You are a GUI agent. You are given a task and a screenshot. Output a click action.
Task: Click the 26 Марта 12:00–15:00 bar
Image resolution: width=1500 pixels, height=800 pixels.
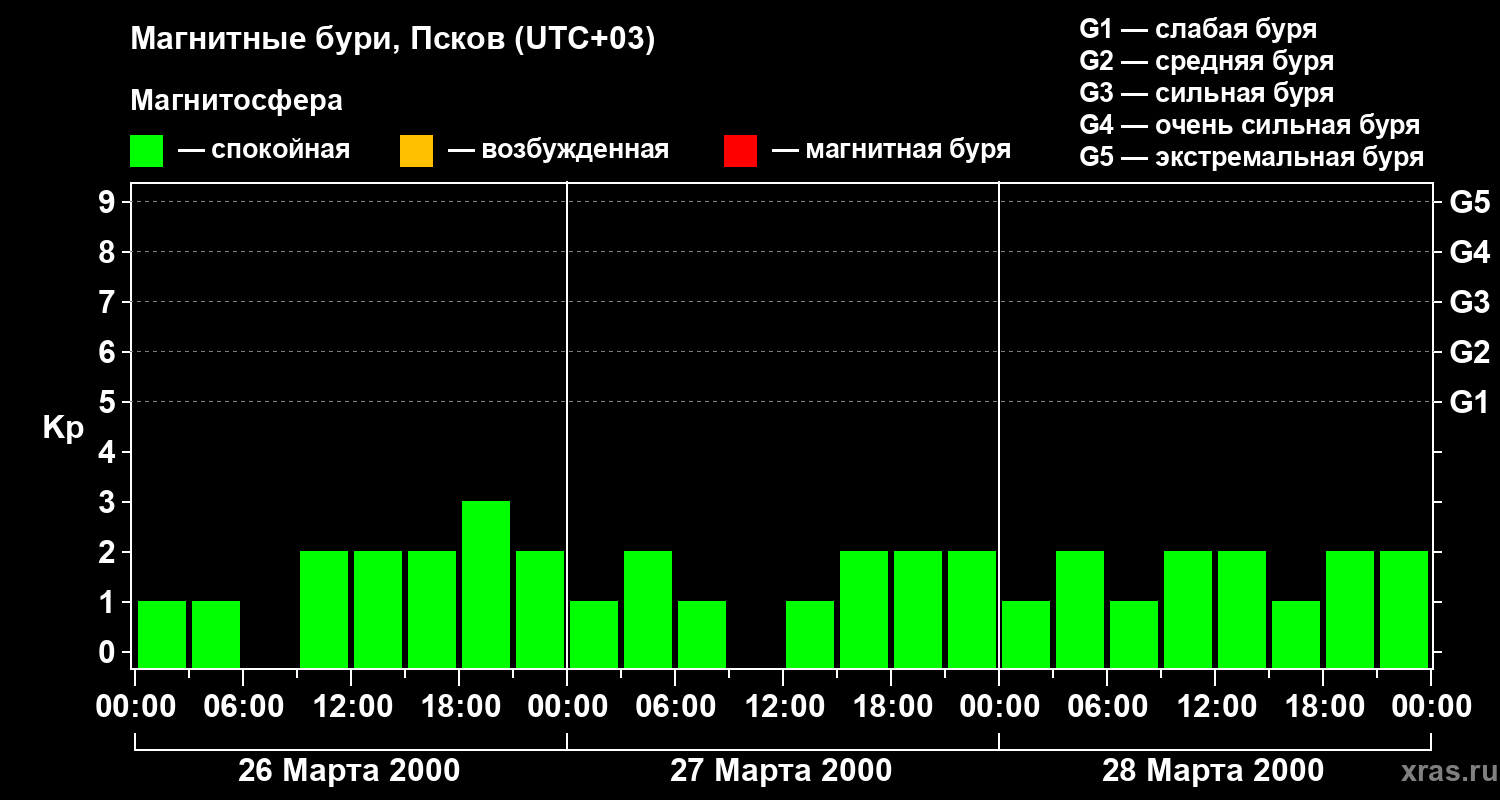[378, 609]
